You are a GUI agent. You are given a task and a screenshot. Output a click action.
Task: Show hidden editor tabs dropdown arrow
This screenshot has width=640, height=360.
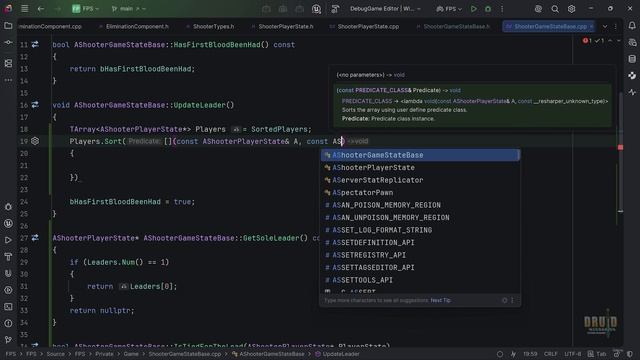605,27
